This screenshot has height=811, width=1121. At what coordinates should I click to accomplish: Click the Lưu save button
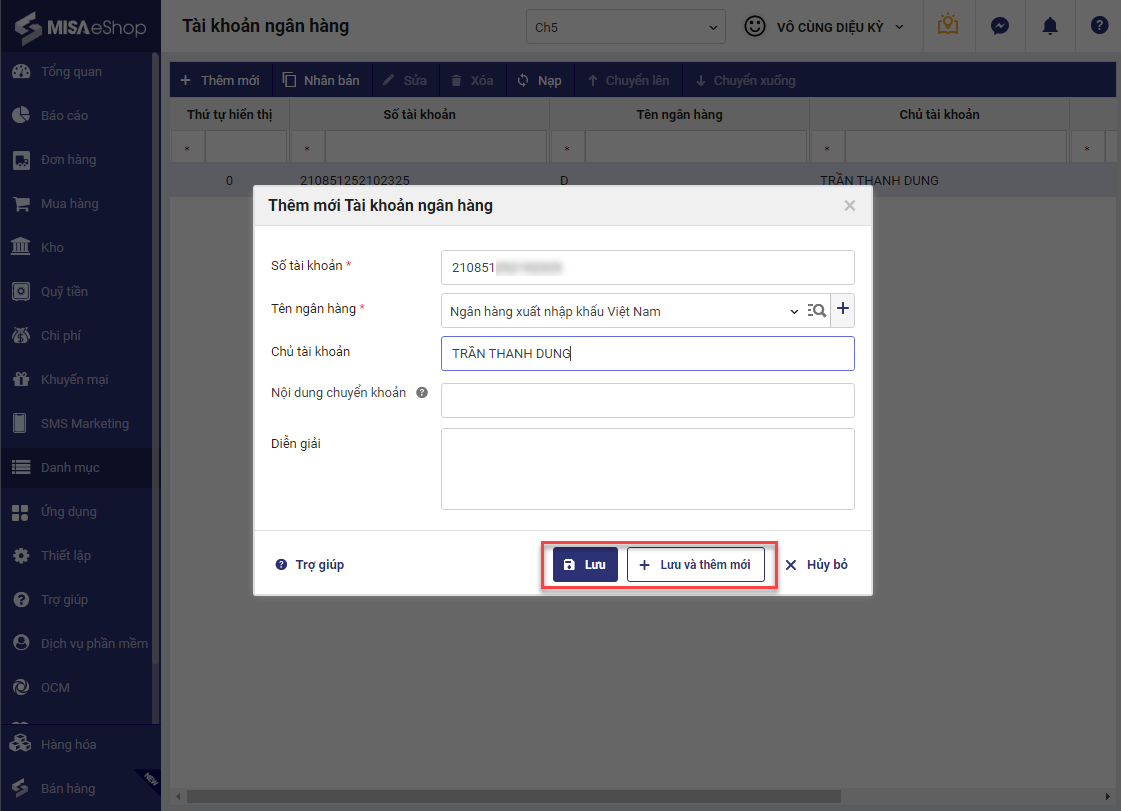click(585, 564)
